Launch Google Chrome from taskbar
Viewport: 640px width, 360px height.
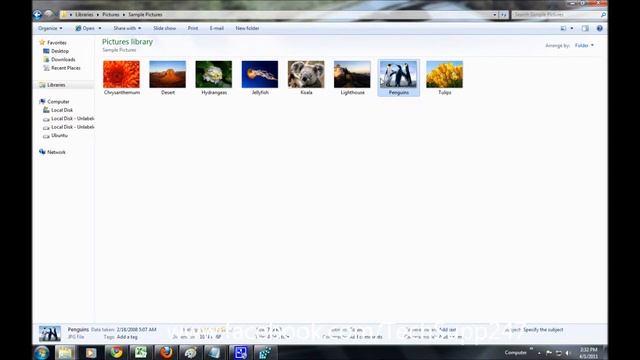(x=116, y=352)
